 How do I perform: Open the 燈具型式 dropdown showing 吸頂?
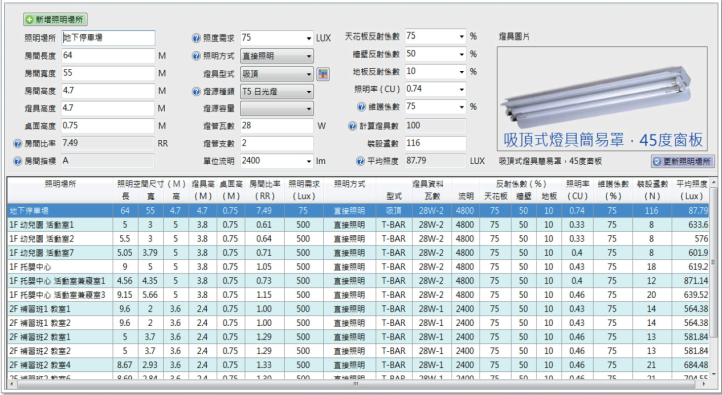[277, 74]
